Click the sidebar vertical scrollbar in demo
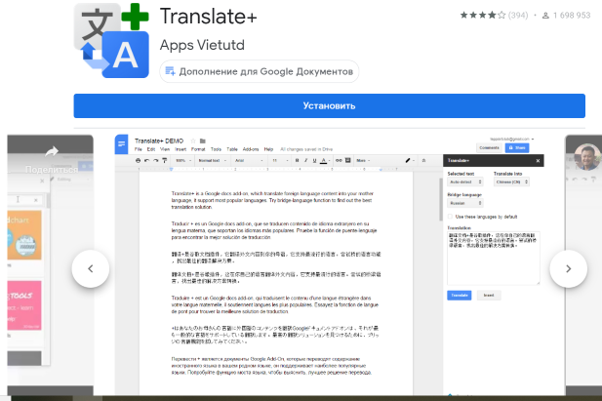The height and width of the screenshot is (401, 602). coord(441,200)
